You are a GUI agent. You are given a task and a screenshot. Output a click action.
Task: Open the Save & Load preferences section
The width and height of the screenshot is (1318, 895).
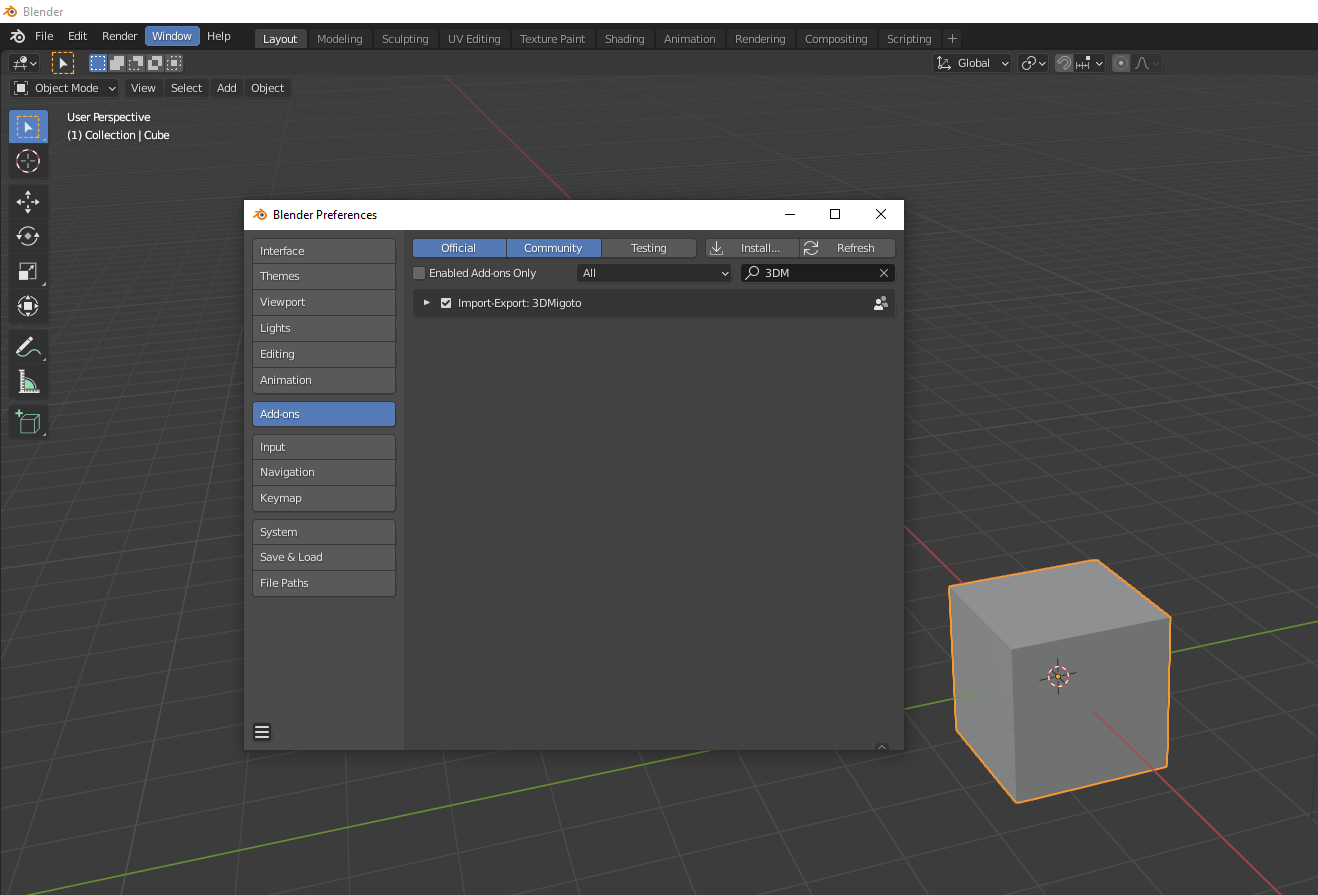point(324,557)
